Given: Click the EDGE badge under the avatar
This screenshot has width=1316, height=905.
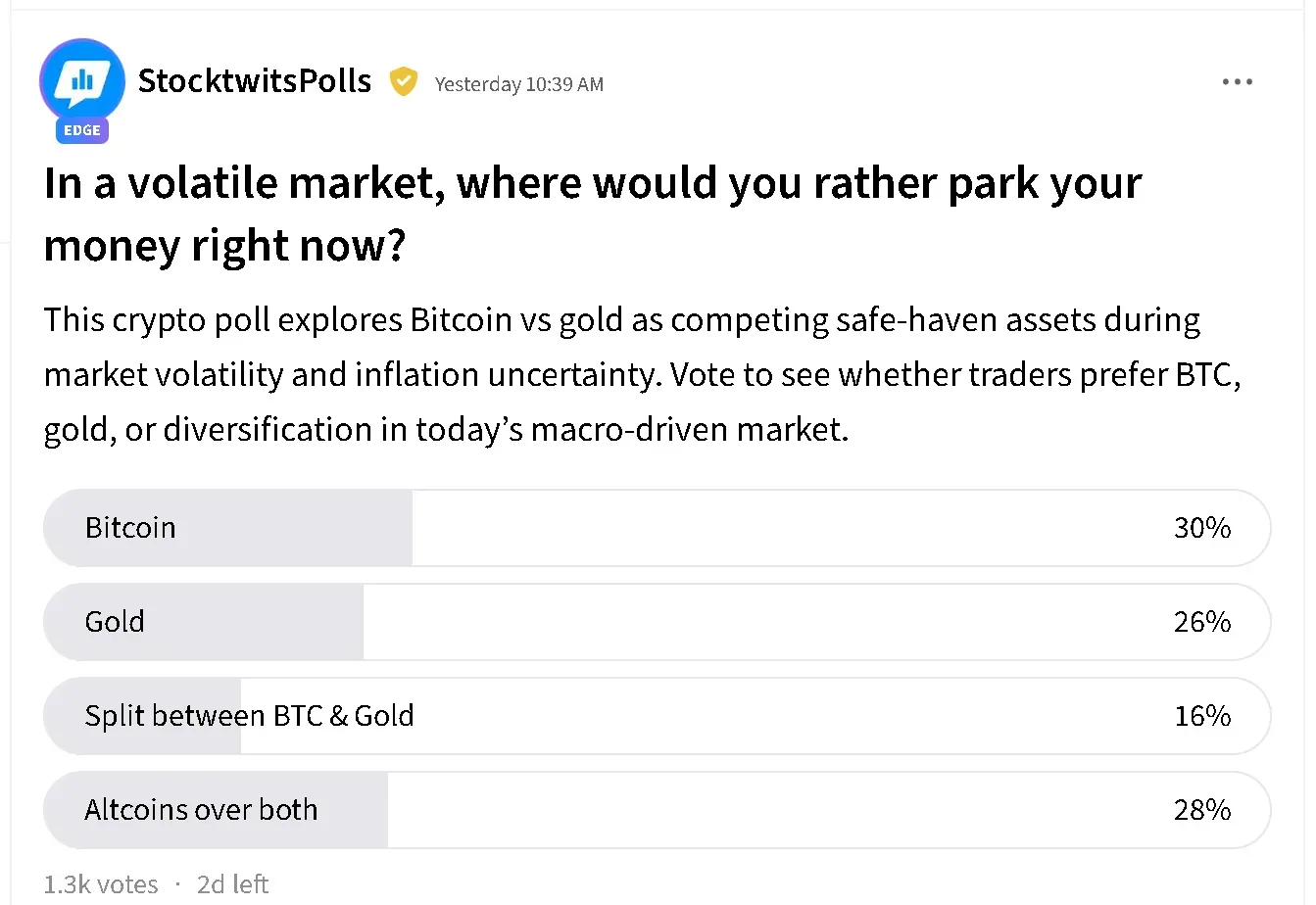Looking at the screenshot, I should click(x=82, y=130).
